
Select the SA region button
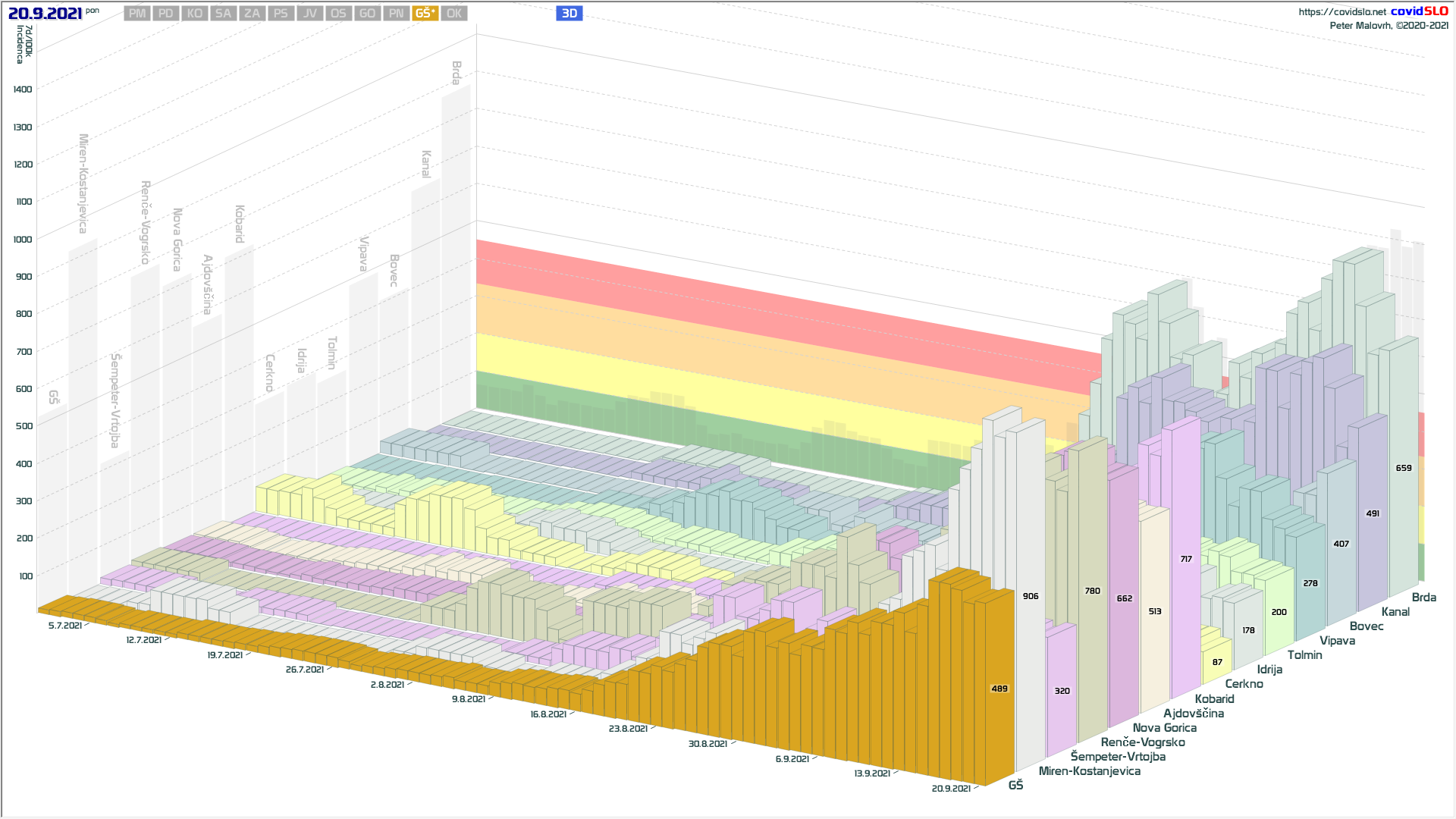223,13
